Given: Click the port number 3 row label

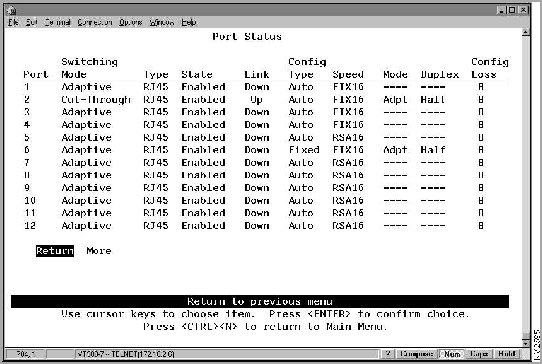Looking at the screenshot, I should click(x=27, y=112).
